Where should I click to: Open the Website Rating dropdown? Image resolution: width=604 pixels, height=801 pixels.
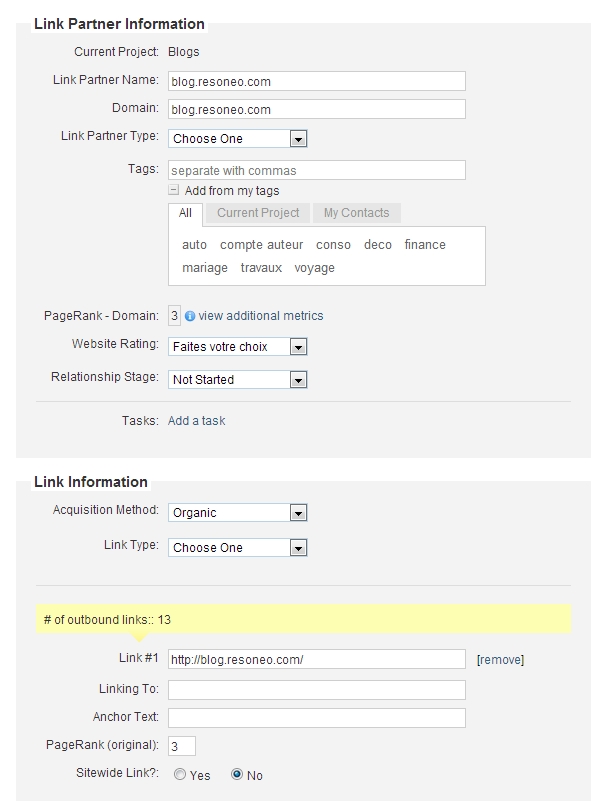[x=238, y=347]
